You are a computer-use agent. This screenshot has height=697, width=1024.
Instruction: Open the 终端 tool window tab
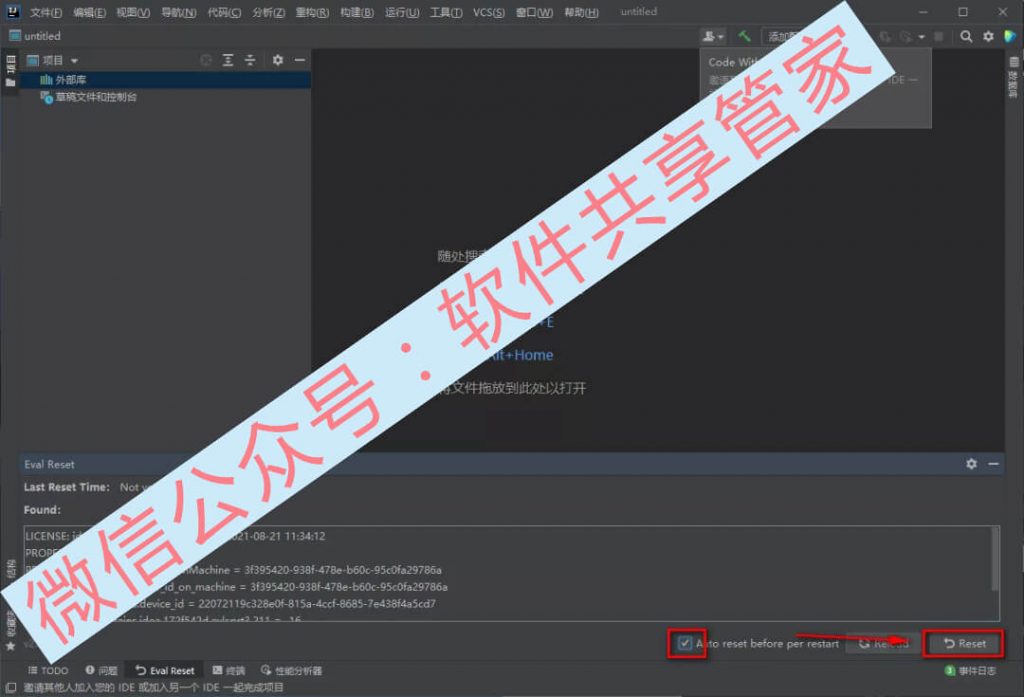(x=229, y=670)
